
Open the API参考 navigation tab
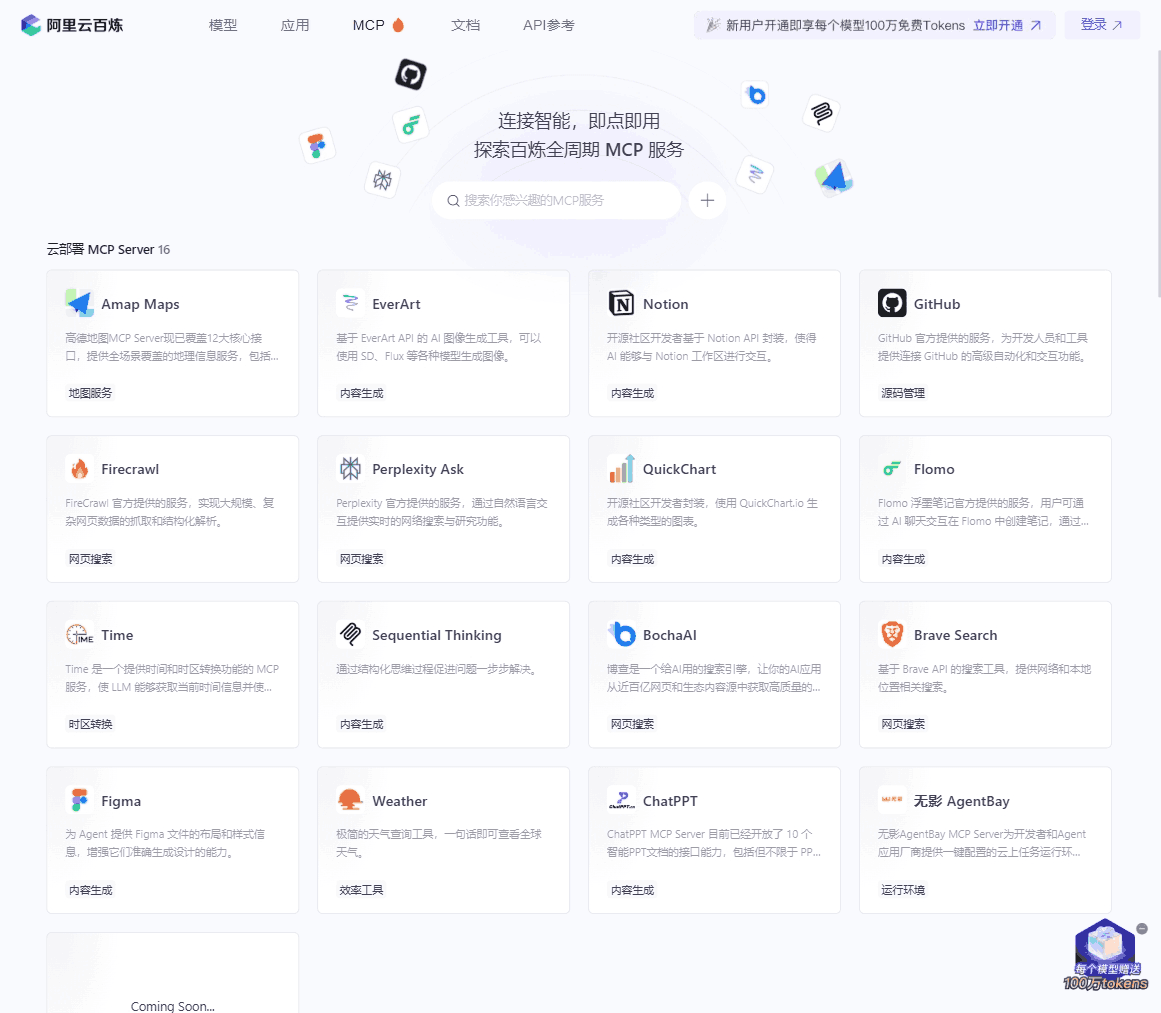point(549,25)
